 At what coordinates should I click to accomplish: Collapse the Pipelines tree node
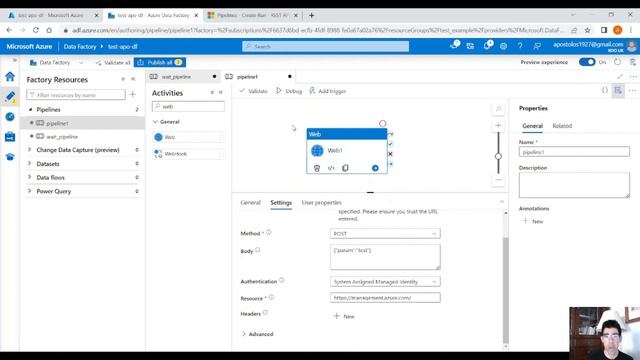coord(30,109)
